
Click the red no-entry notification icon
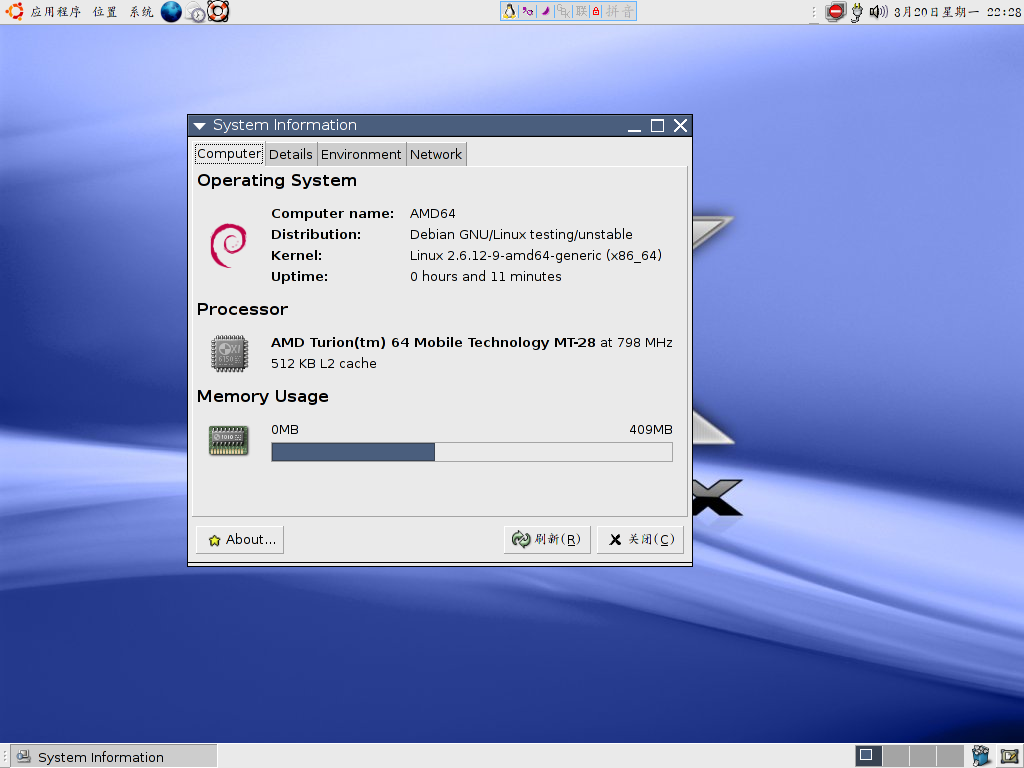point(835,12)
